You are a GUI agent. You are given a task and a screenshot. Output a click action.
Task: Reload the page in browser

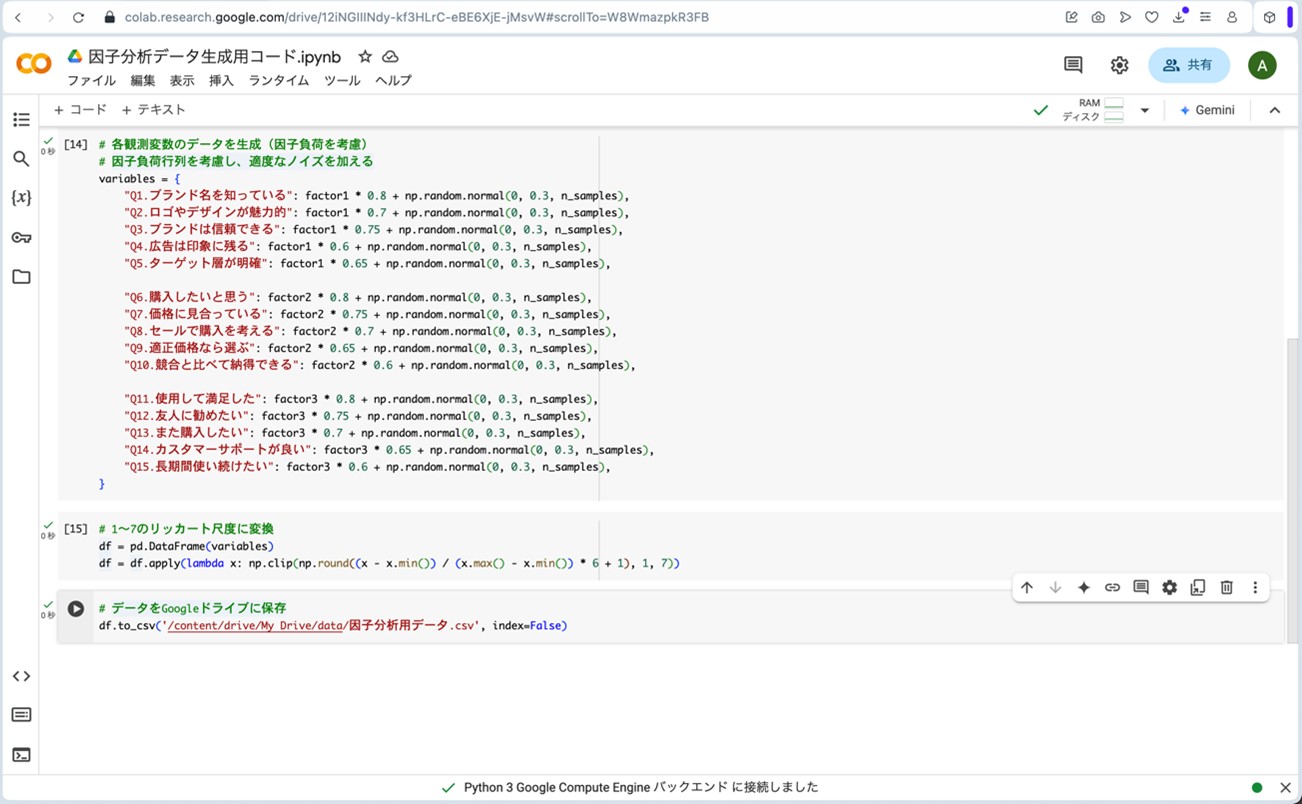point(79,17)
